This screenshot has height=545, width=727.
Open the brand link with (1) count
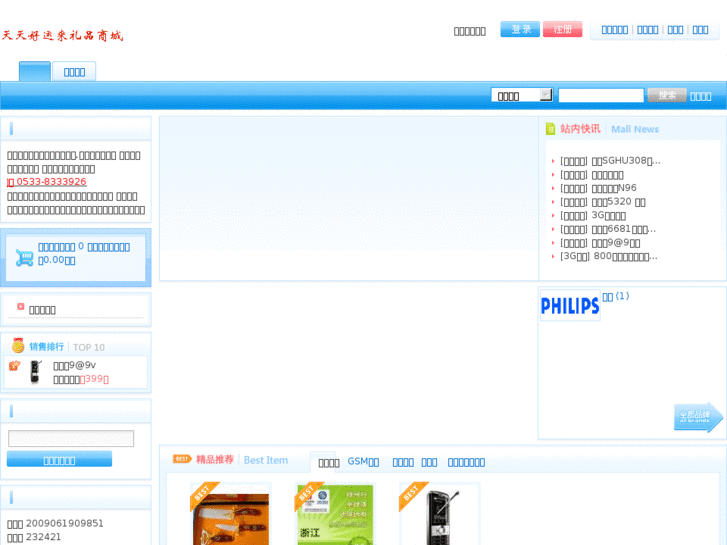pos(616,296)
